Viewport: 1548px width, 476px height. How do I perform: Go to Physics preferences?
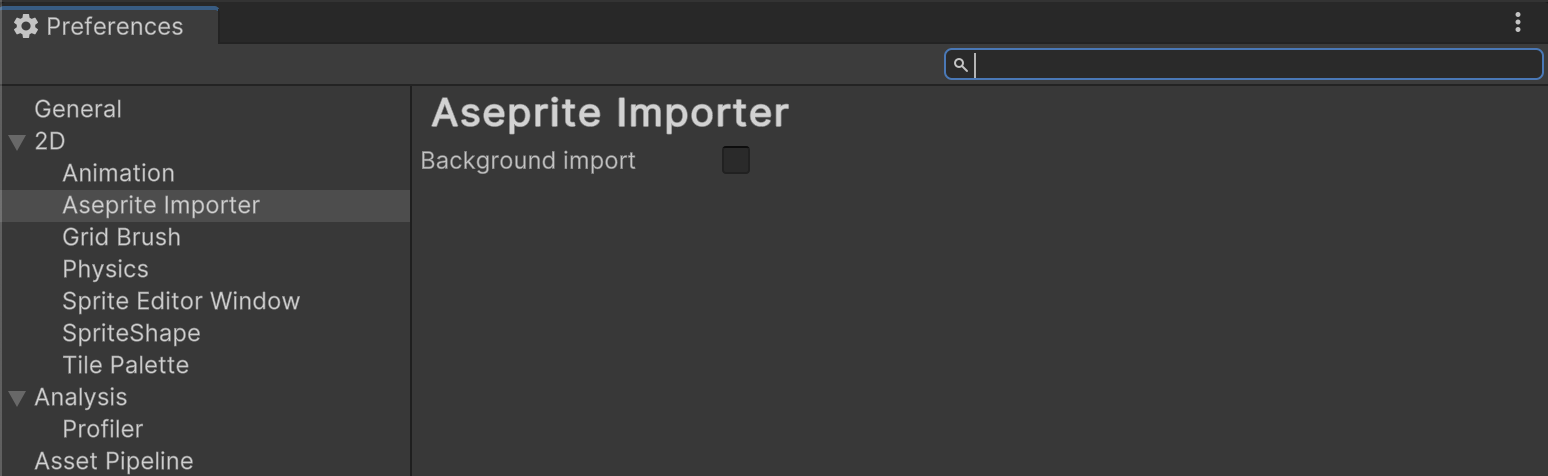(105, 269)
